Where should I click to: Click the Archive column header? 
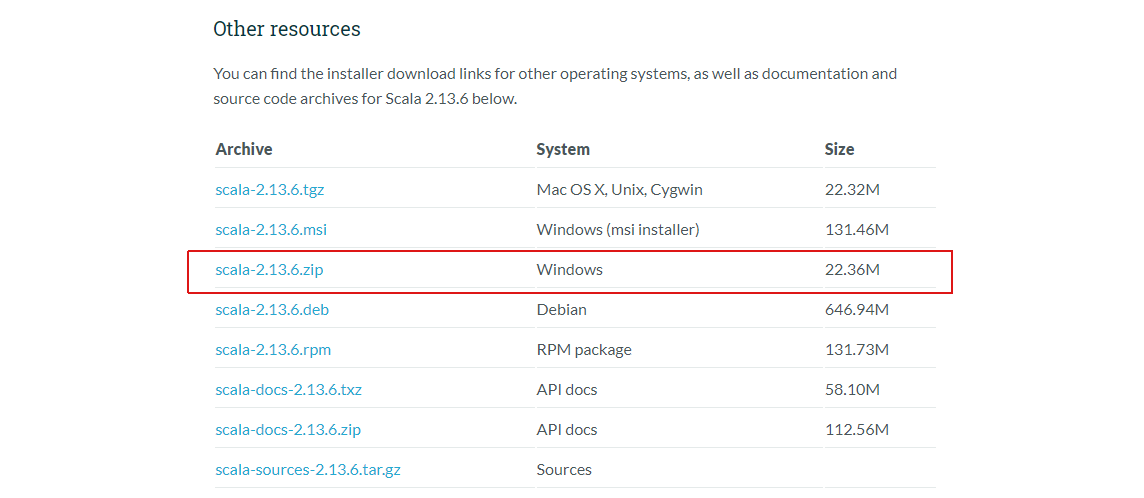point(244,149)
